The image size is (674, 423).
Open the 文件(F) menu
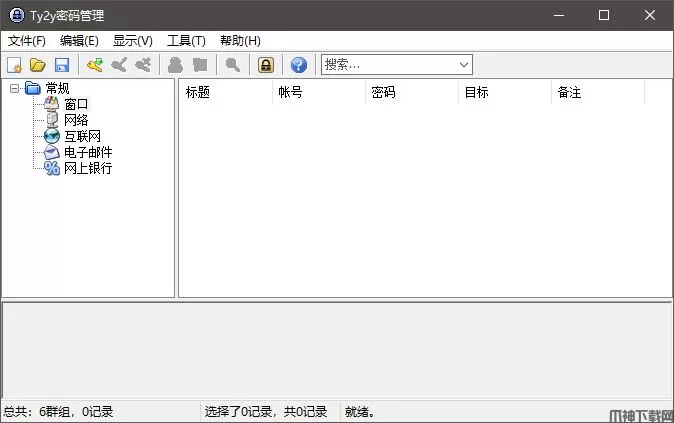[x=27, y=41]
